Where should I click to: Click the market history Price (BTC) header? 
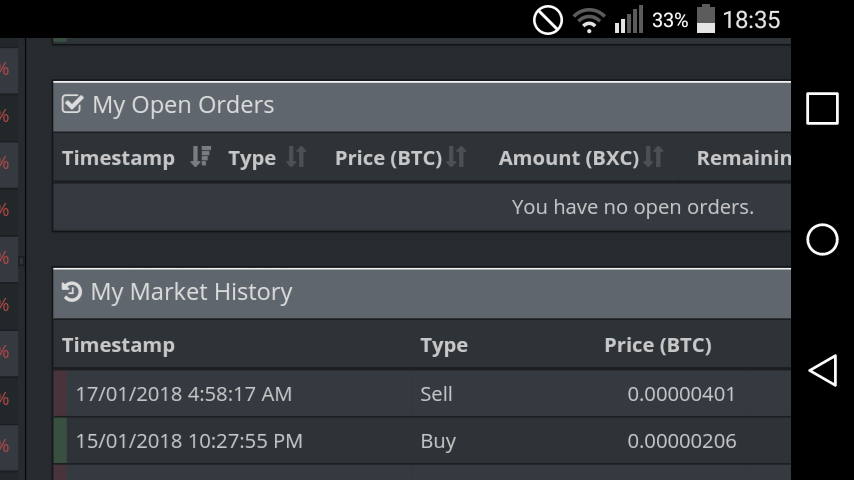[657, 345]
